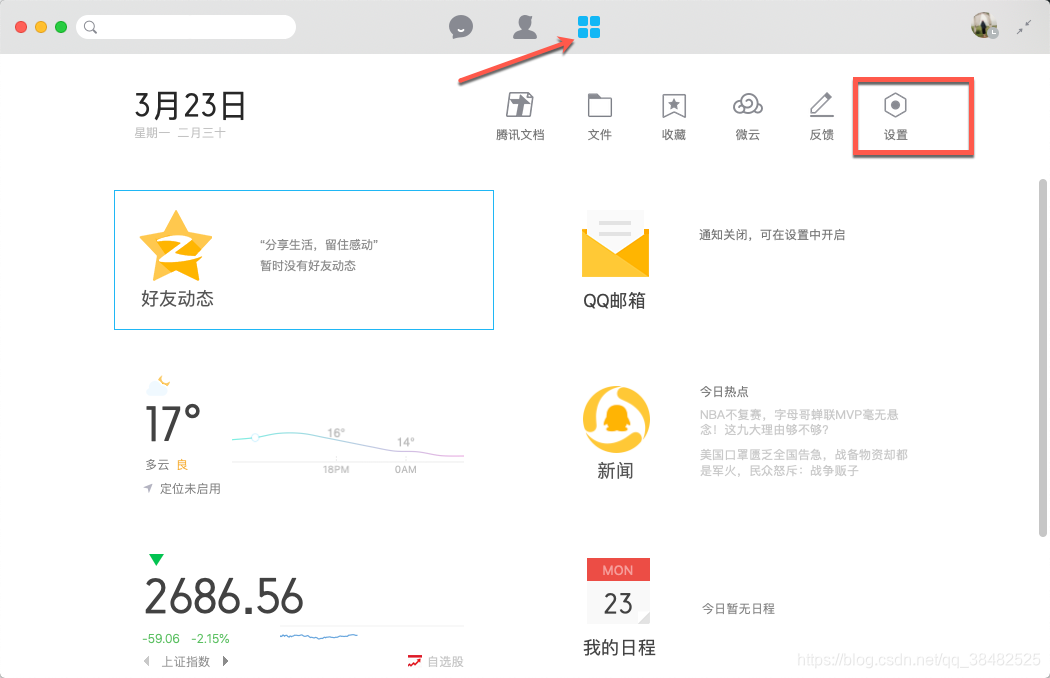Open the user avatar profile

984,25
